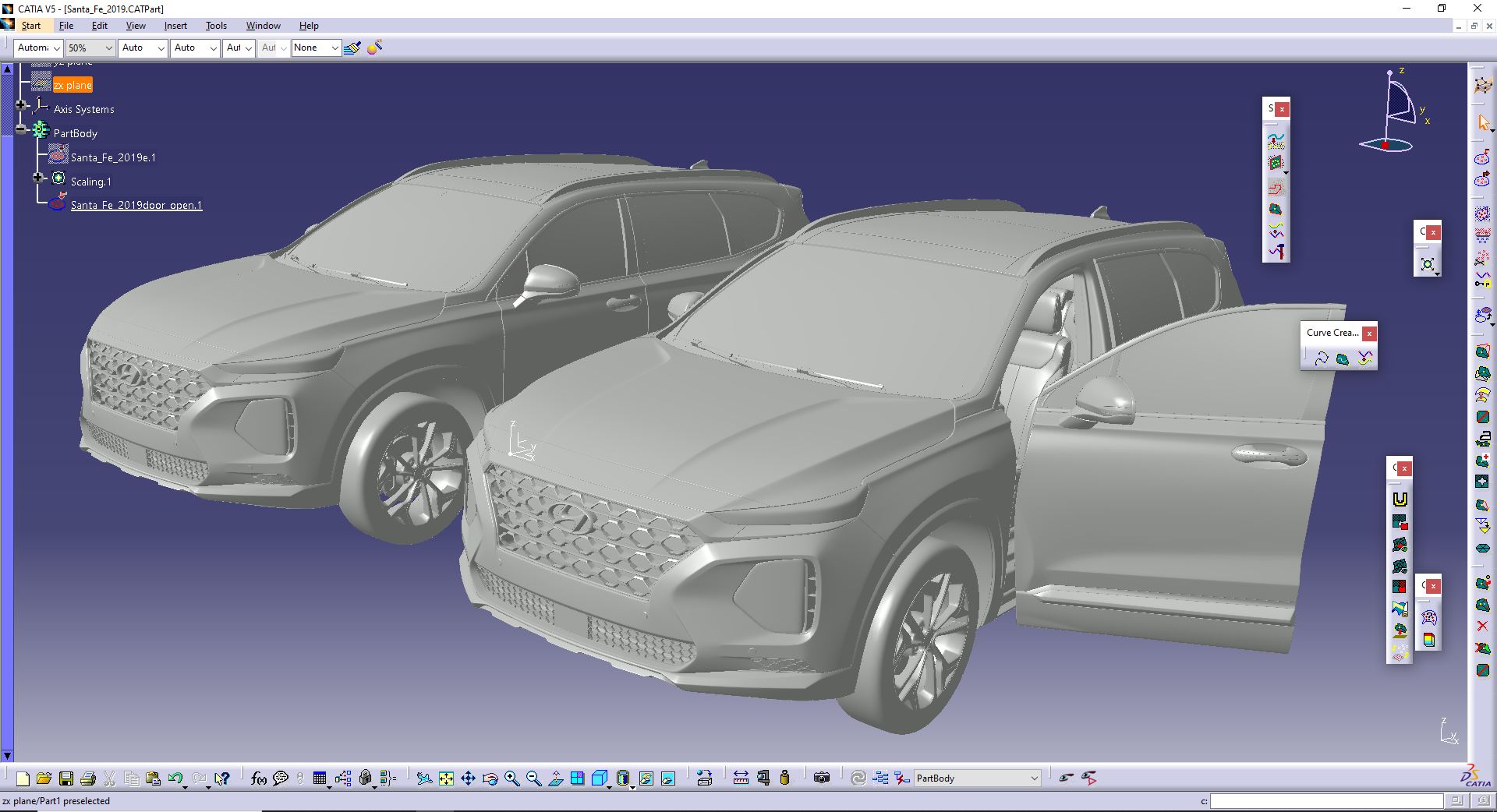Click the tree scrollbar up arrow
This screenshot has height=812, width=1497.
coord(8,69)
